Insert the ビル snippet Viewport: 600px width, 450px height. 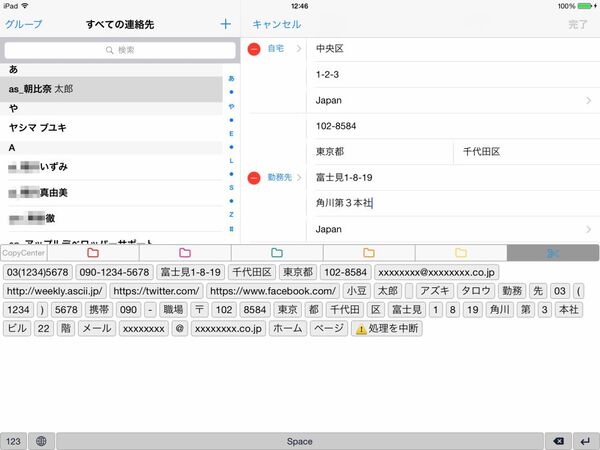(17, 328)
